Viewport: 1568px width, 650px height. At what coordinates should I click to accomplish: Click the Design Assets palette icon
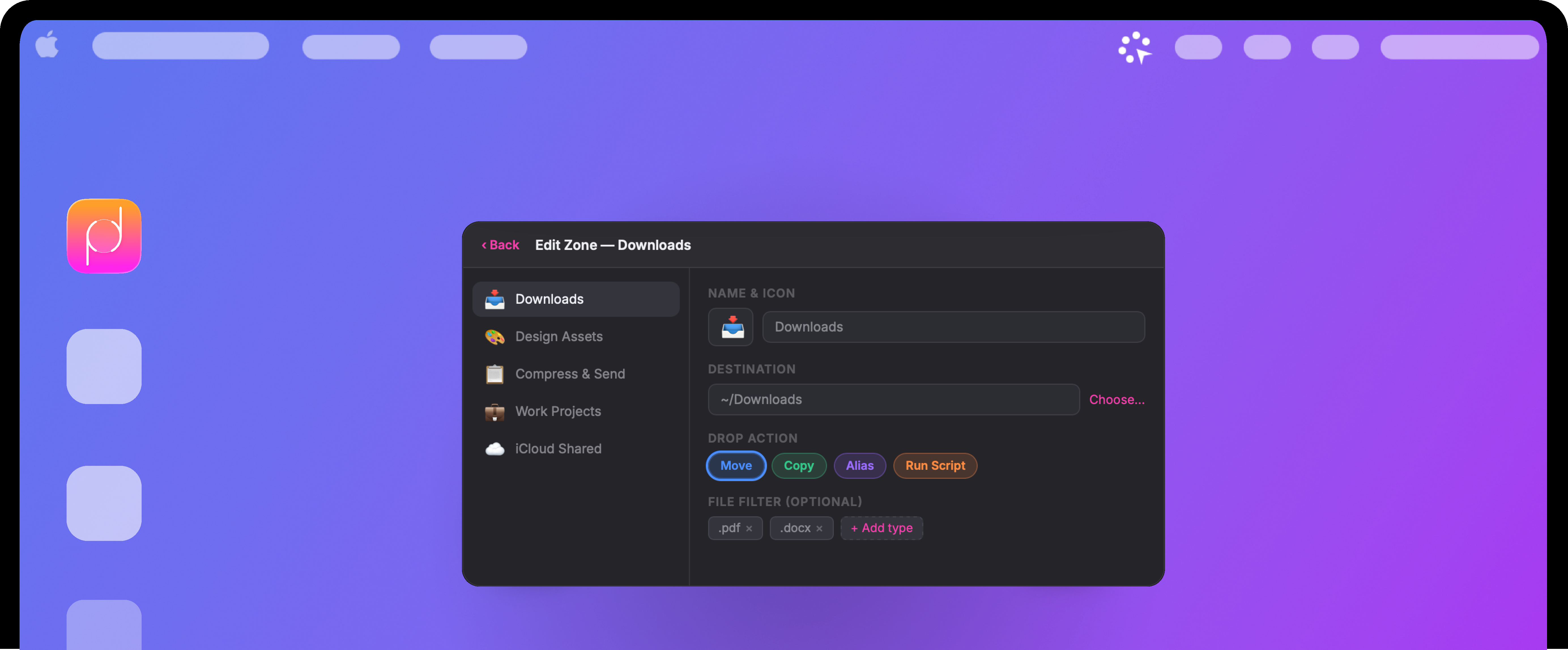(x=494, y=337)
